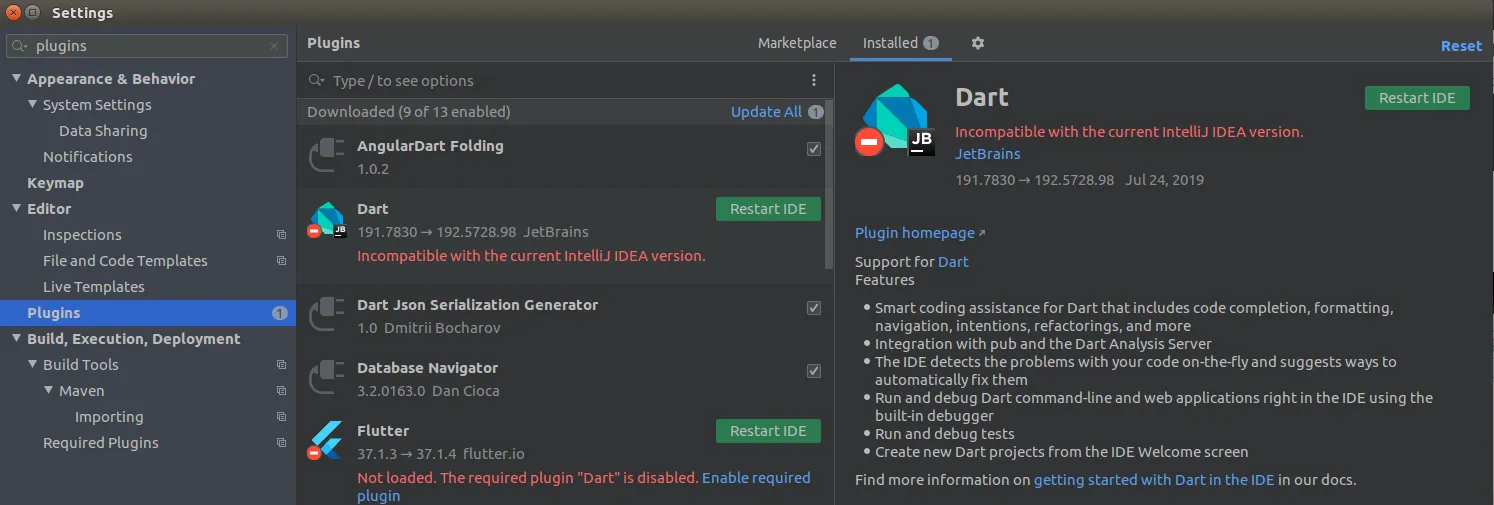Collapse the Editor section arrow
Image resolution: width=1494 pixels, height=505 pixels.
16,209
